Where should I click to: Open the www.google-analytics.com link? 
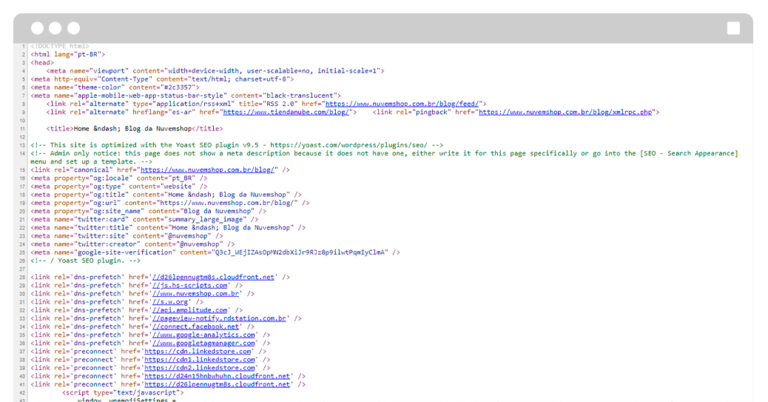click(203, 335)
